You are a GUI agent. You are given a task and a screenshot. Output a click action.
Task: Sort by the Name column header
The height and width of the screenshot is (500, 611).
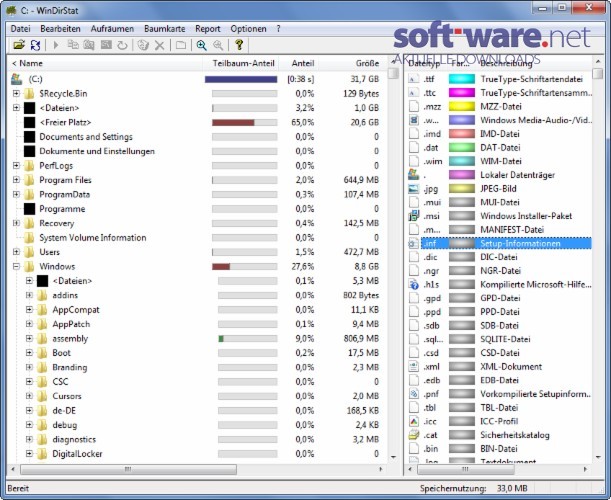pos(105,63)
